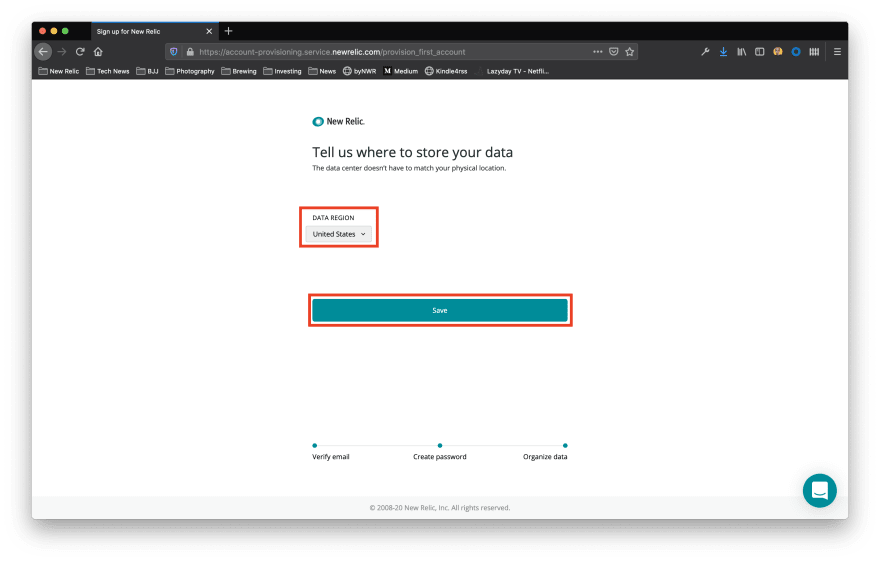Click the browser back arrow button

(x=43, y=52)
